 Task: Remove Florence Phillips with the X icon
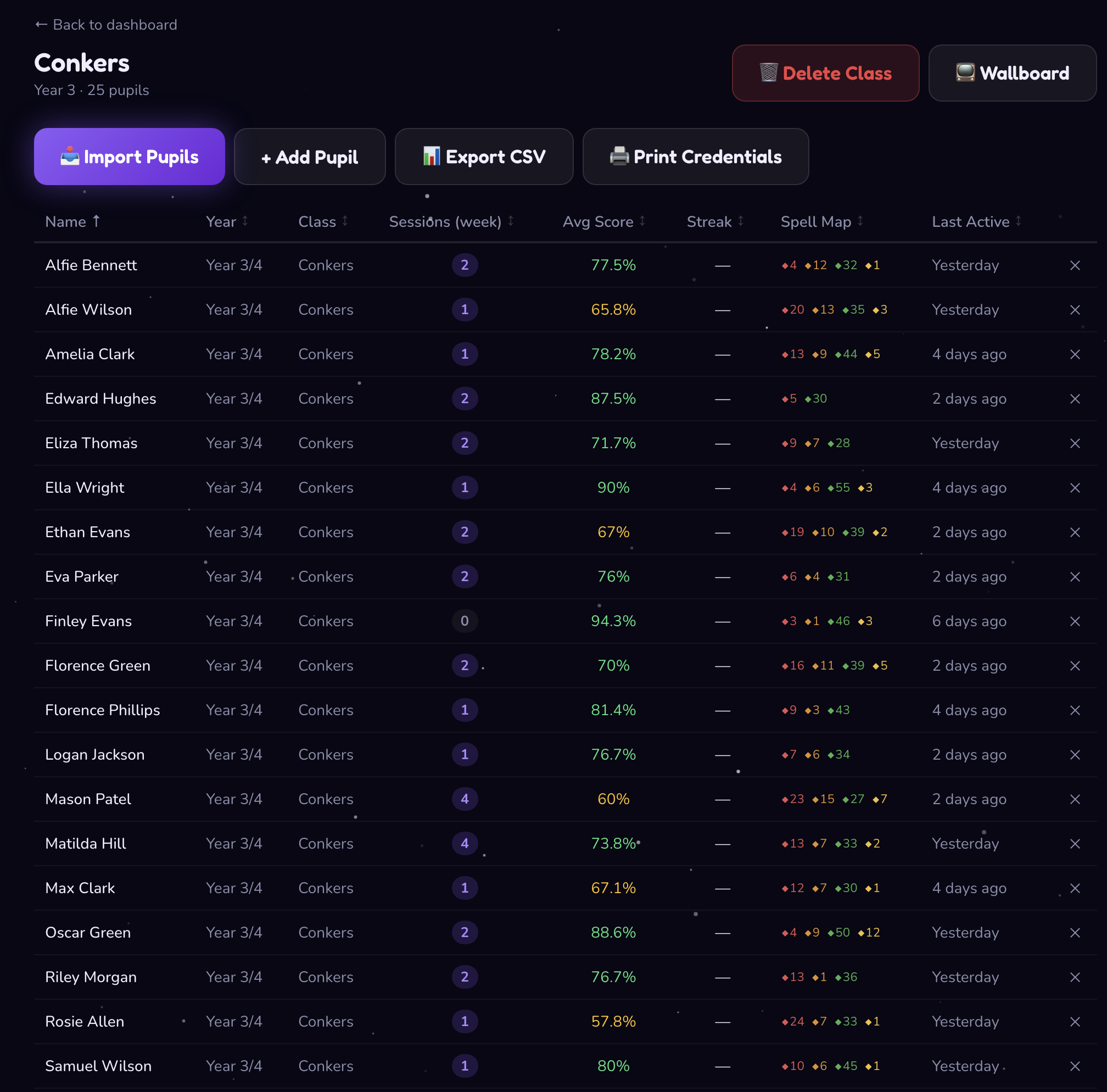pyautogui.click(x=1075, y=710)
